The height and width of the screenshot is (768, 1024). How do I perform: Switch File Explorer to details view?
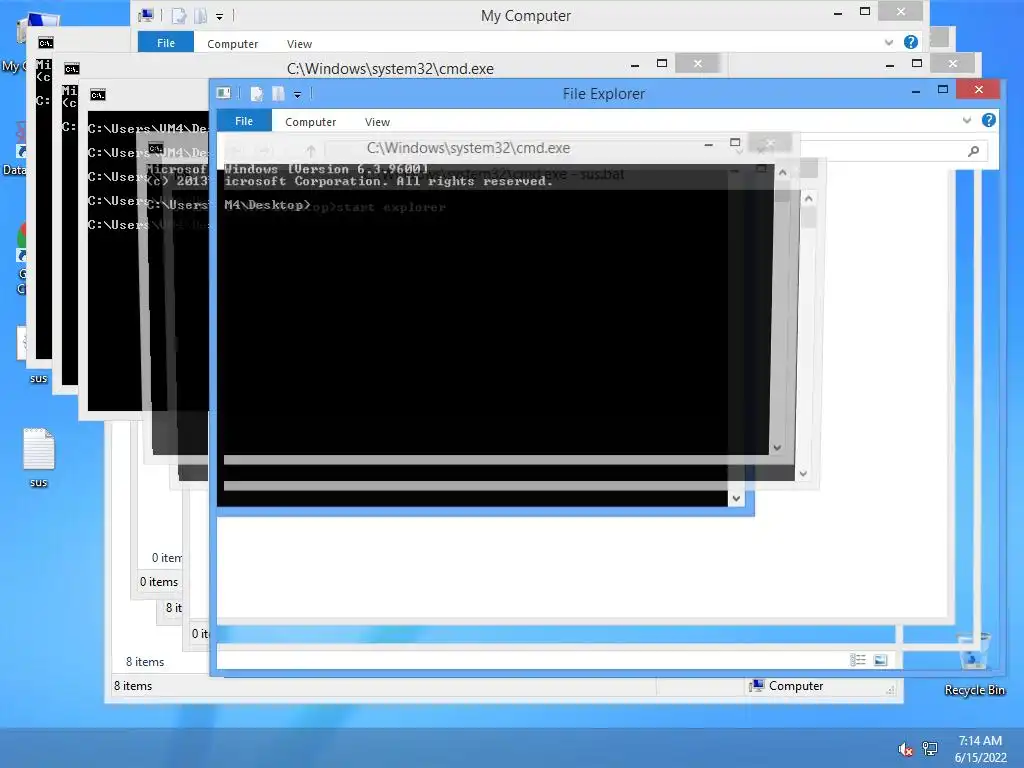pyautogui.click(x=858, y=660)
